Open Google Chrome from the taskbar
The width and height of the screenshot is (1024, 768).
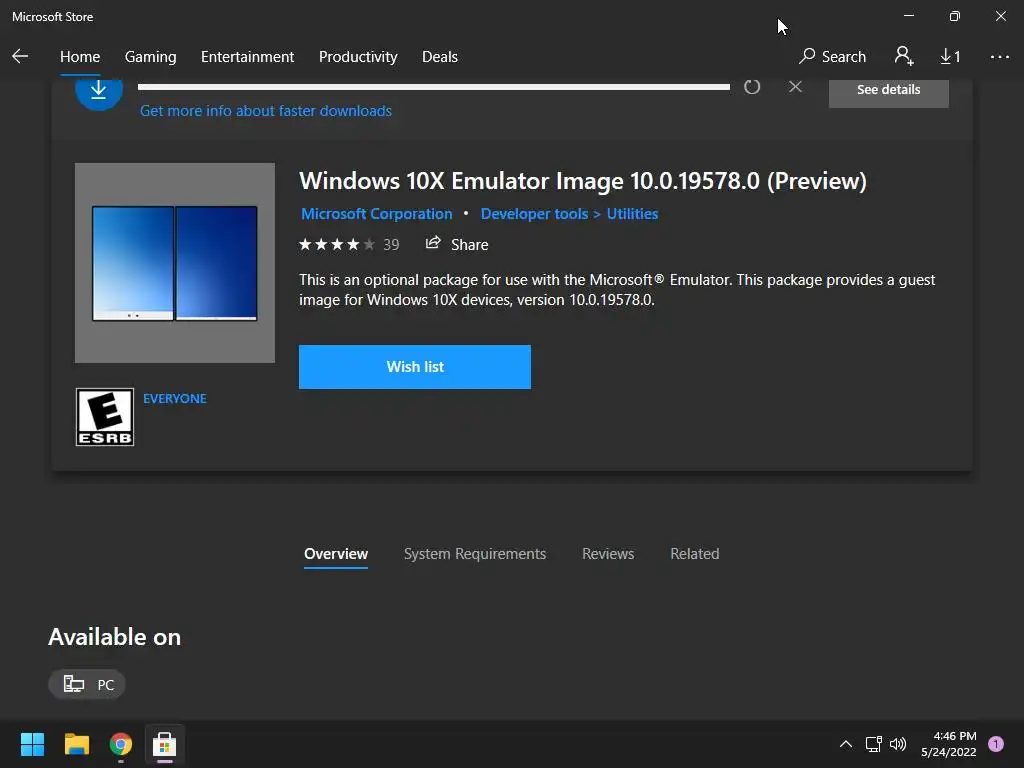click(121, 744)
